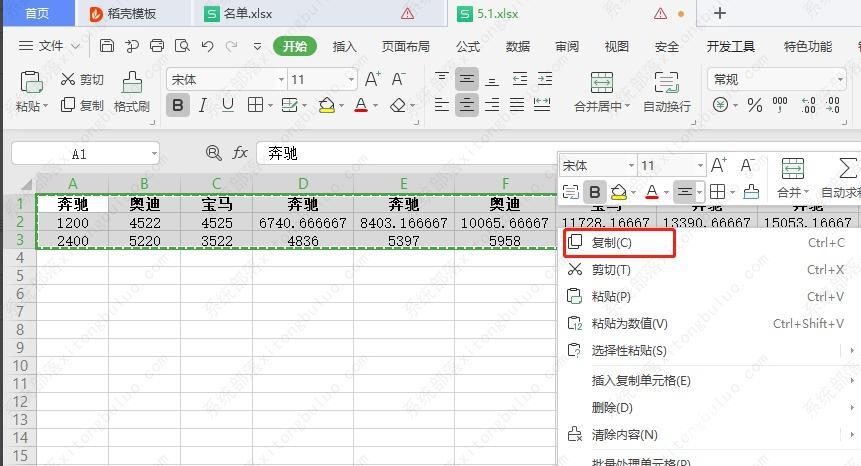Select the Format Painter (格式刷) tool
Image resolution: width=861 pixels, height=466 pixels.
pos(132,92)
